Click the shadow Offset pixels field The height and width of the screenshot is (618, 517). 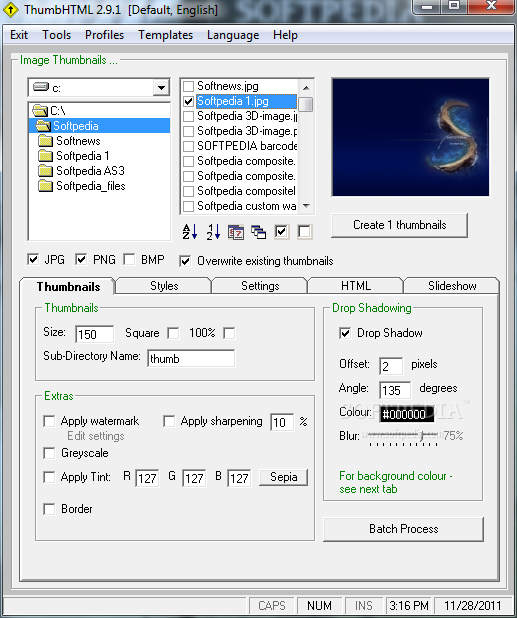click(x=391, y=367)
